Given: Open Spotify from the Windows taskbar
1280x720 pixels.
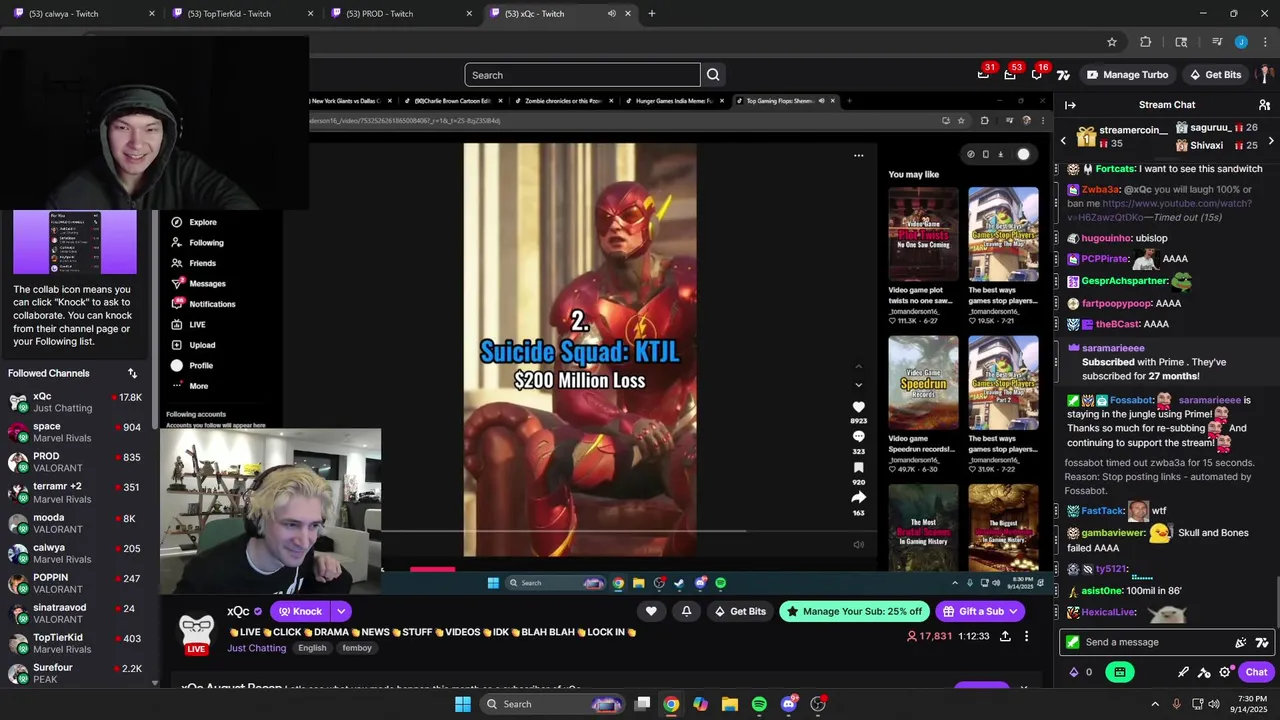Looking at the screenshot, I should coord(759,704).
